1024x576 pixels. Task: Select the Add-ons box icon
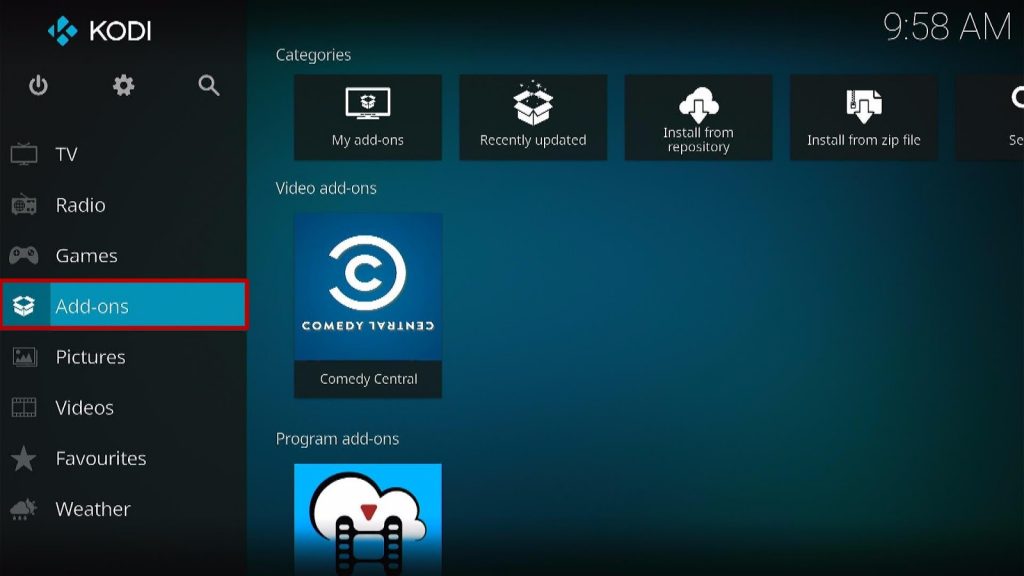point(24,306)
